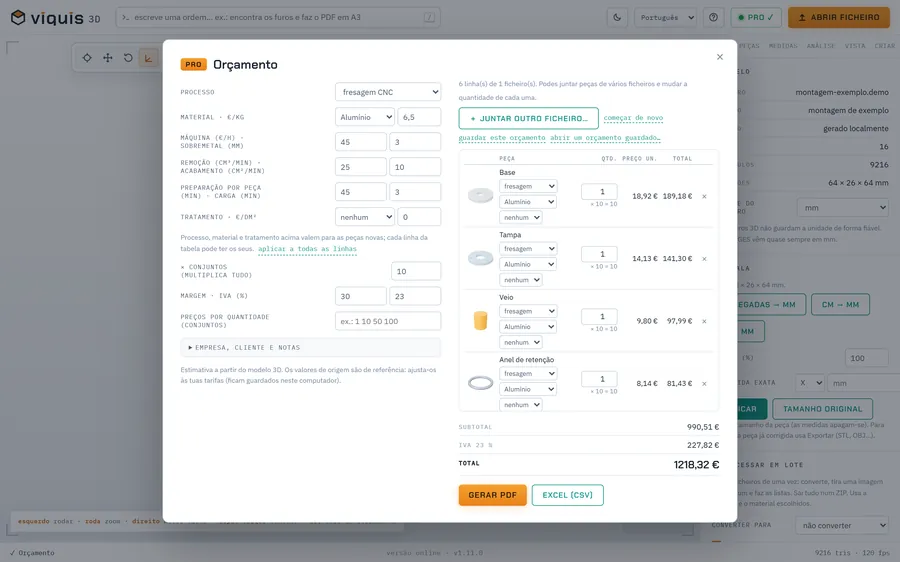The image size is (900, 562).
Task: Click guardar este orçamento link
Action: click(502, 138)
